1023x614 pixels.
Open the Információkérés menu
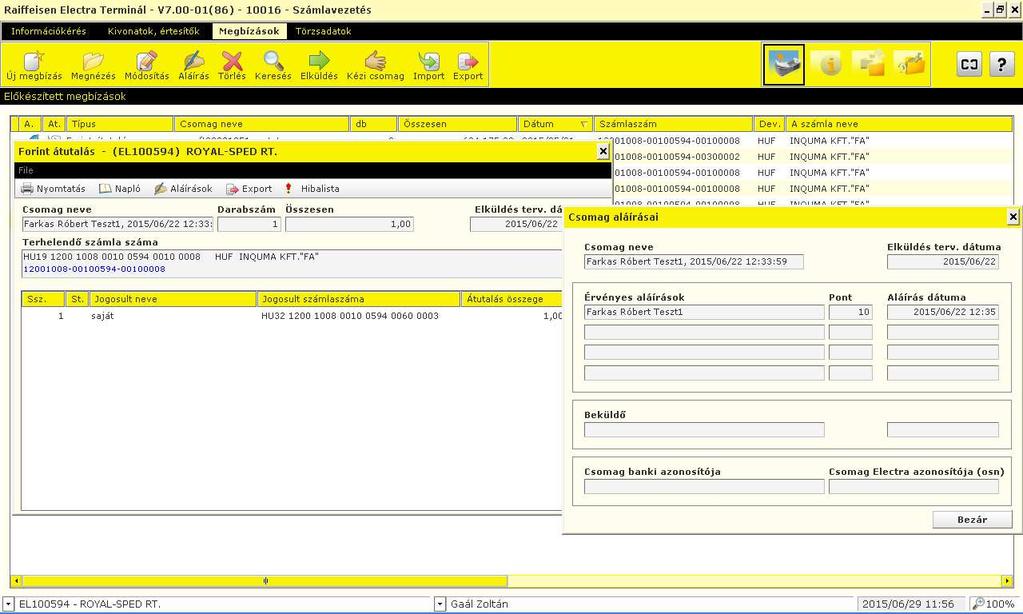(48, 31)
